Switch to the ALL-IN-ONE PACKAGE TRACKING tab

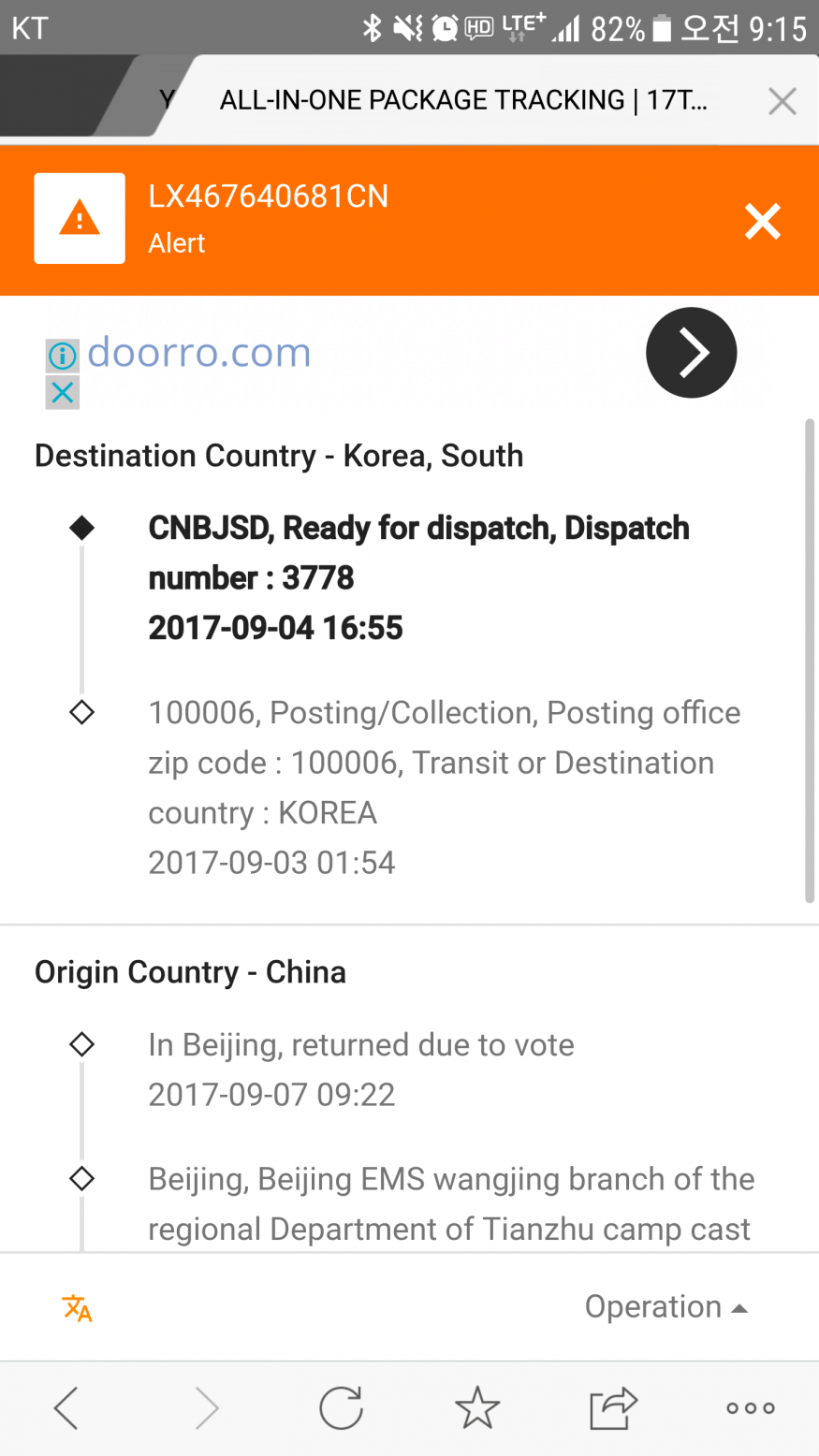(x=463, y=100)
